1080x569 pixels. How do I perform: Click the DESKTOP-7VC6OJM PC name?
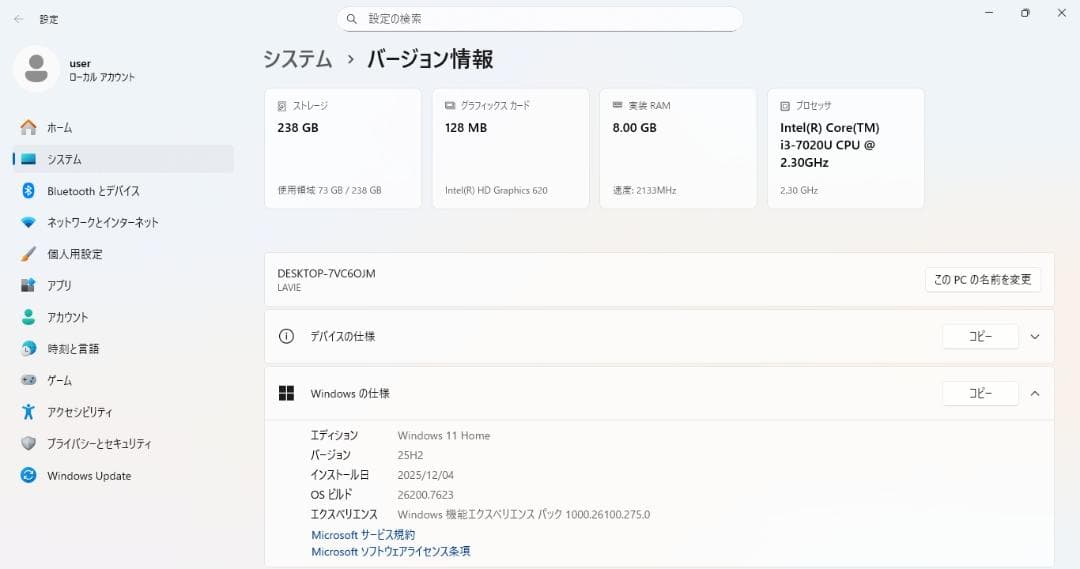point(326,273)
